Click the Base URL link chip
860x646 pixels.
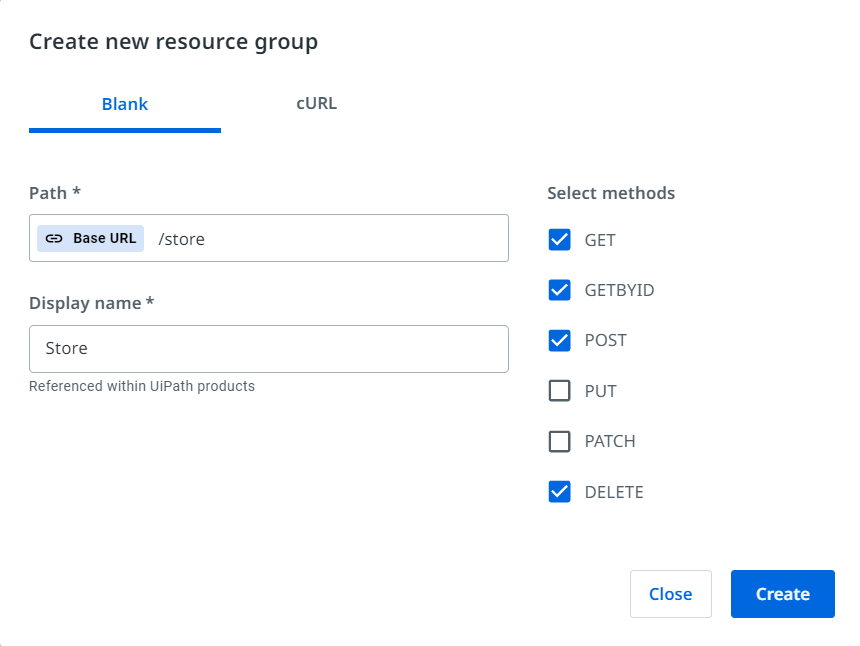pyautogui.click(x=90, y=239)
